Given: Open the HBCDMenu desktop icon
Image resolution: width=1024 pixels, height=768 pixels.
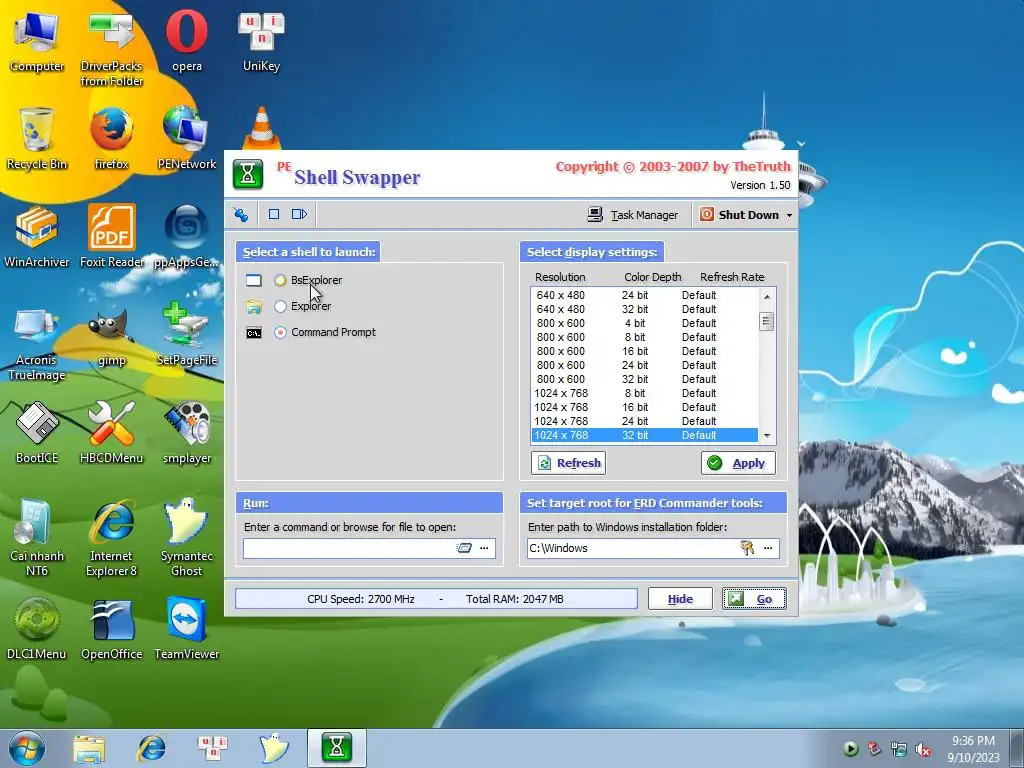Looking at the screenshot, I should [112, 432].
